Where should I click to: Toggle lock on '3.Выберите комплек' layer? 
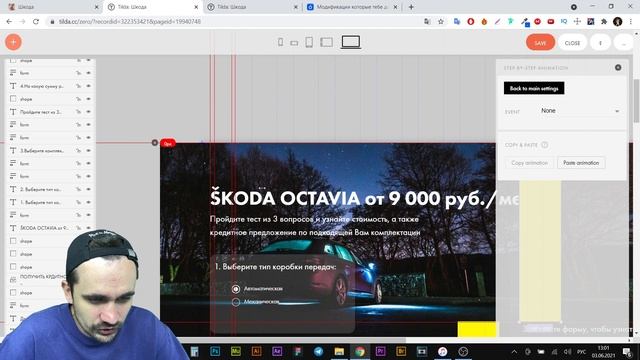click(78, 151)
